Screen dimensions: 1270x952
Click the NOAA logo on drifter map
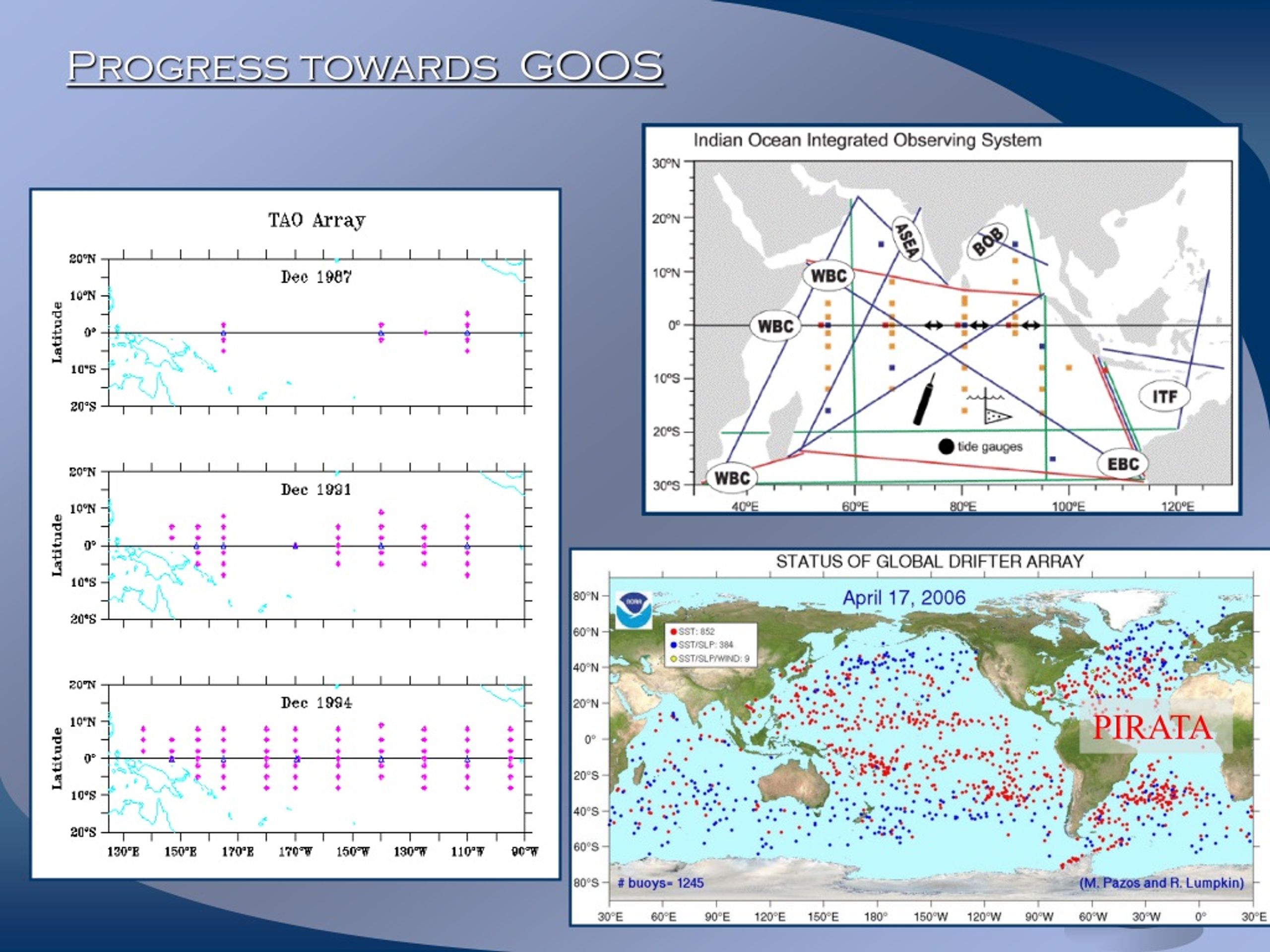coord(634,609)
